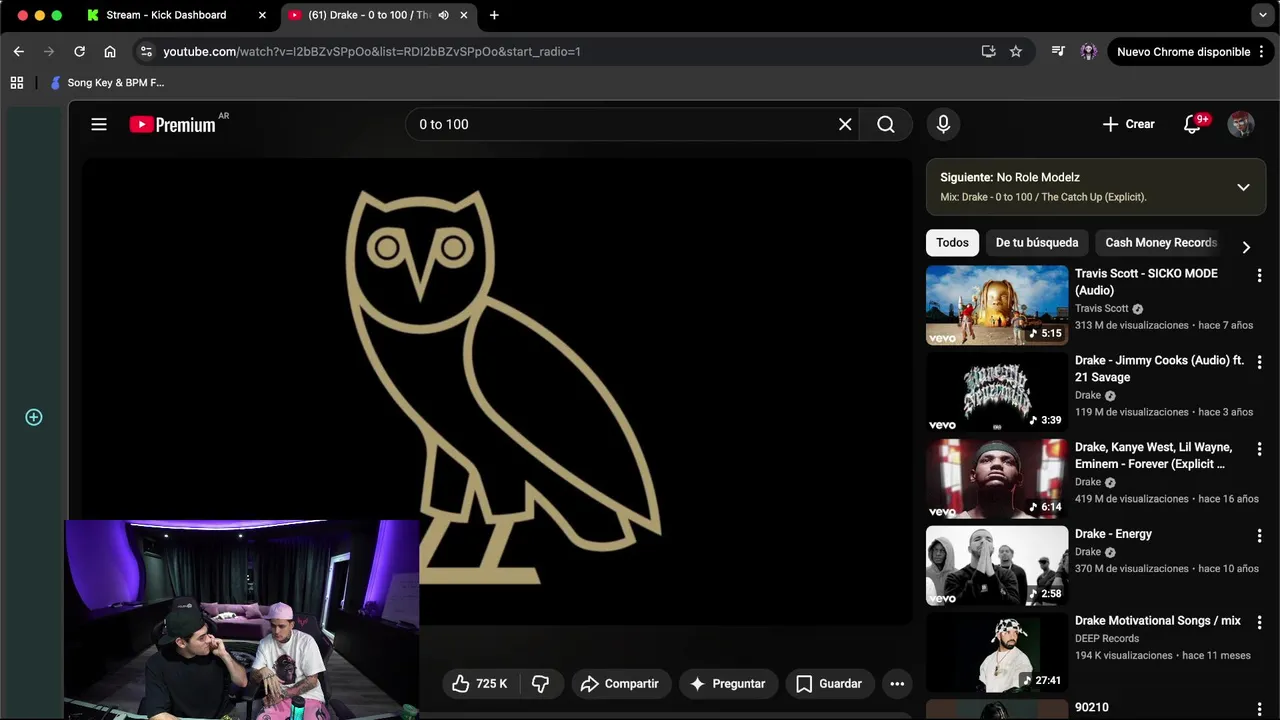Open options menu for Jimmy Cooks

[1259, 362]
